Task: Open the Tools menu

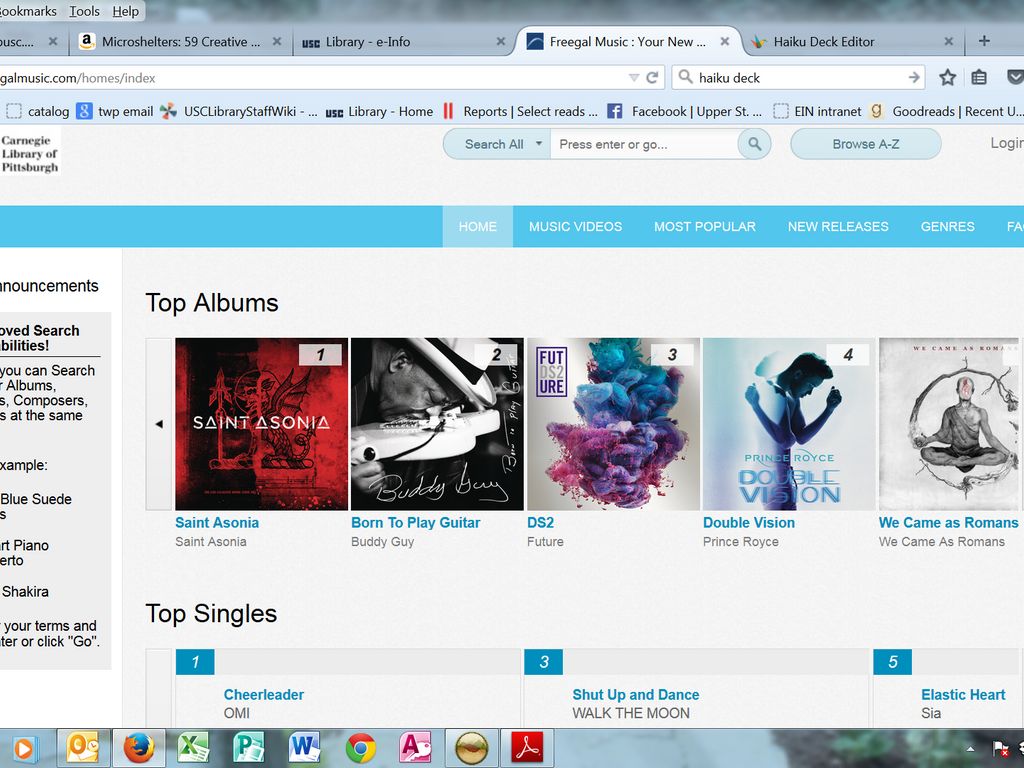Action: point(84,11)
